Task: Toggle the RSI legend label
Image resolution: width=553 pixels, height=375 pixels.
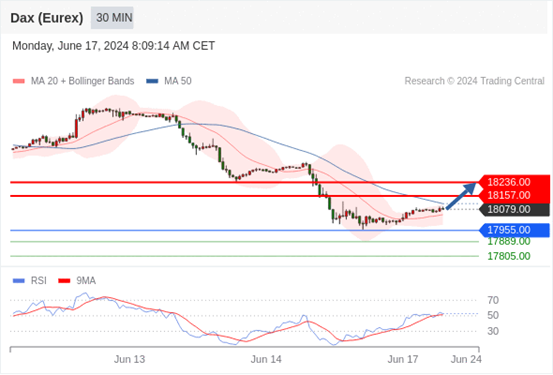Action: (38, 281)
